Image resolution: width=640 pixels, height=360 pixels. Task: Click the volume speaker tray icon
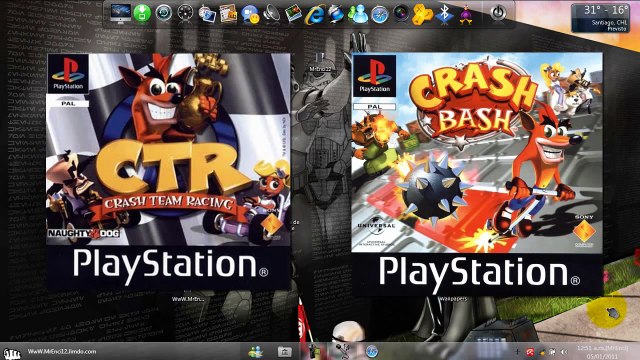564,352
